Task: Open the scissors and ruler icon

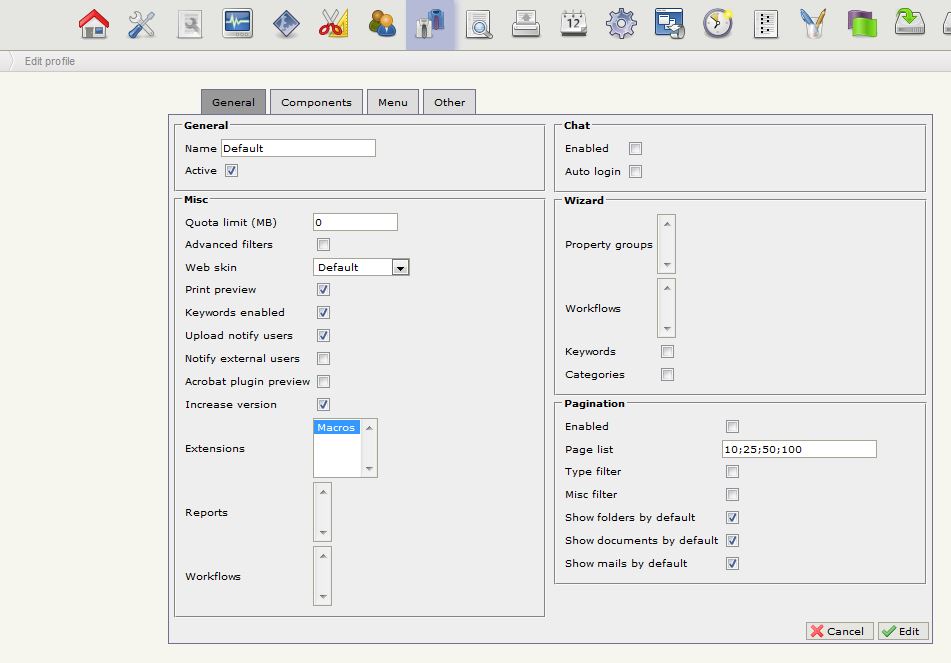Action: coord(333,24)
